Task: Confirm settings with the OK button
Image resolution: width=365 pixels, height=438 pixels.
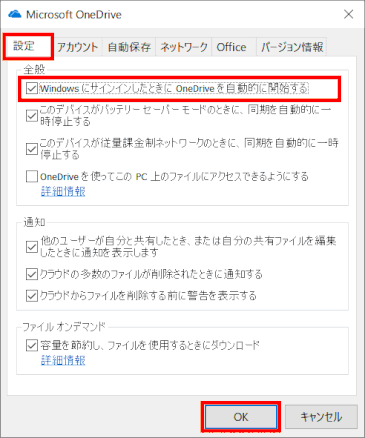Action: [241, 417]
